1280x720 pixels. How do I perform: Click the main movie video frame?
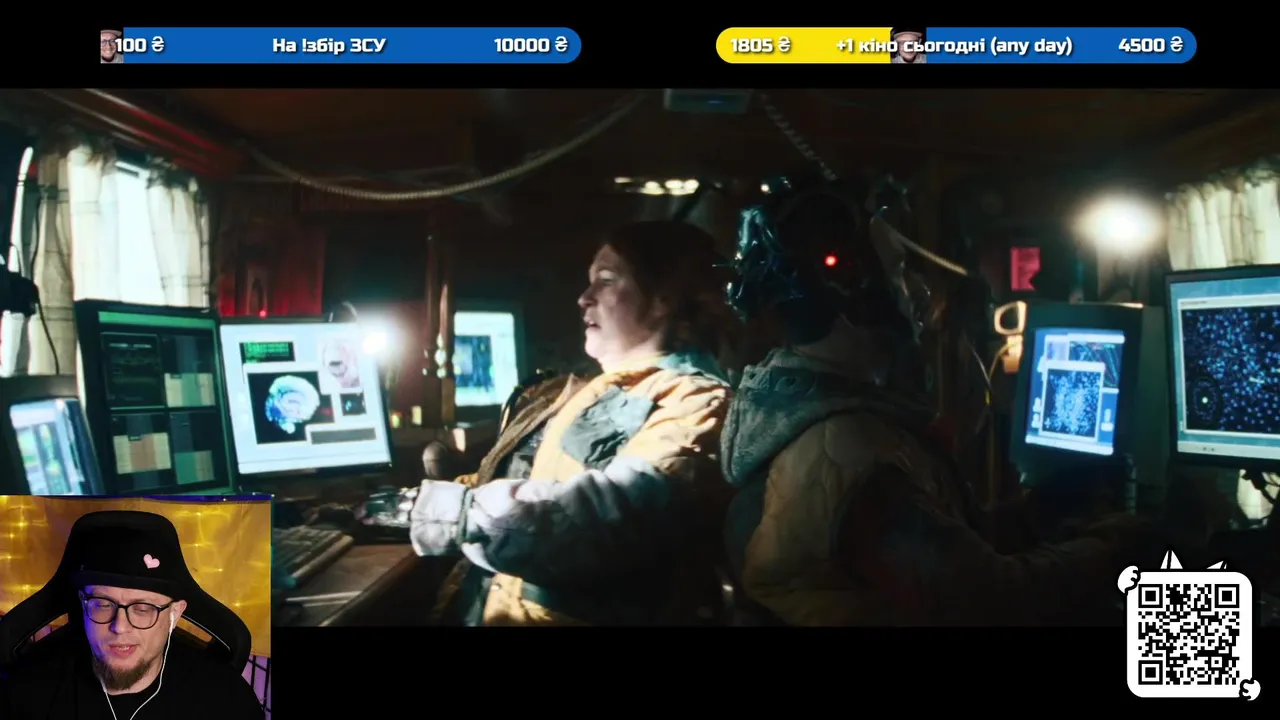click(640, 358)
